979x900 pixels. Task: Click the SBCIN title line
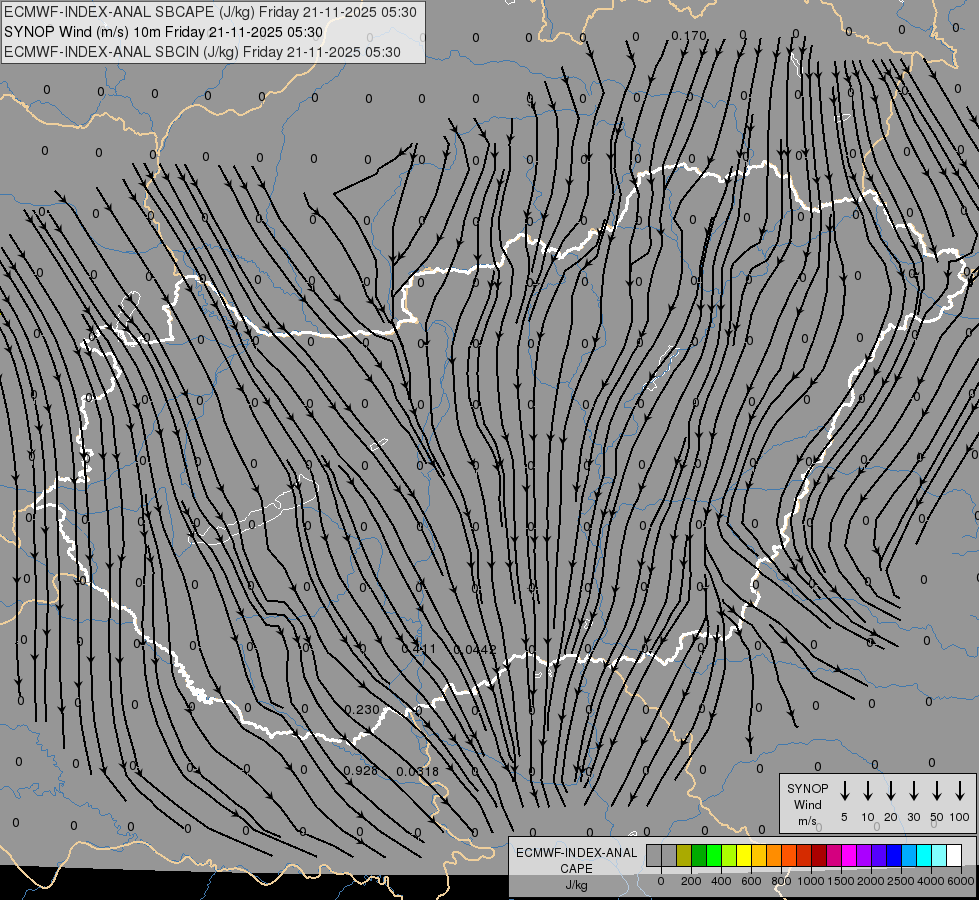pyautogui.click(x=202, y=52)
